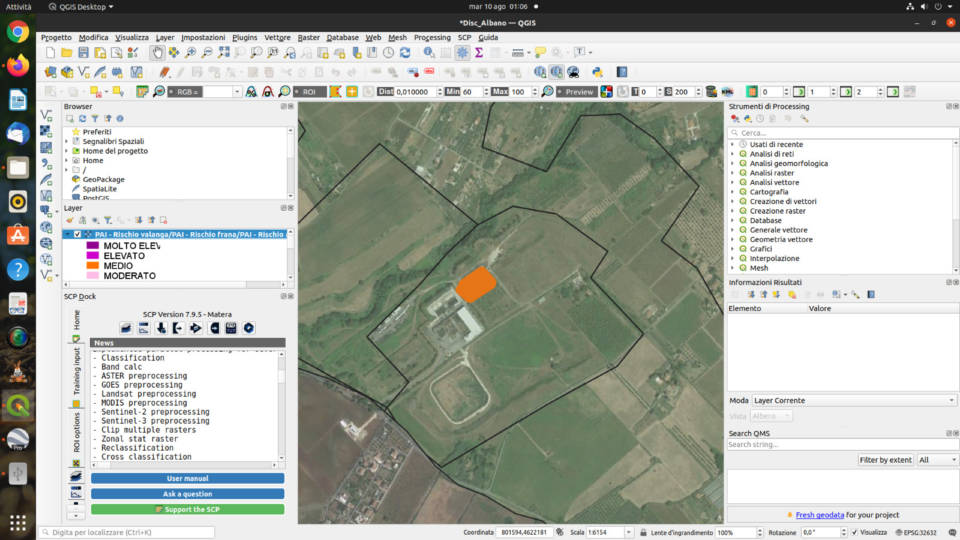Follow the Fresh geodata link
960x540 pixels.
[x=819, y=515]
